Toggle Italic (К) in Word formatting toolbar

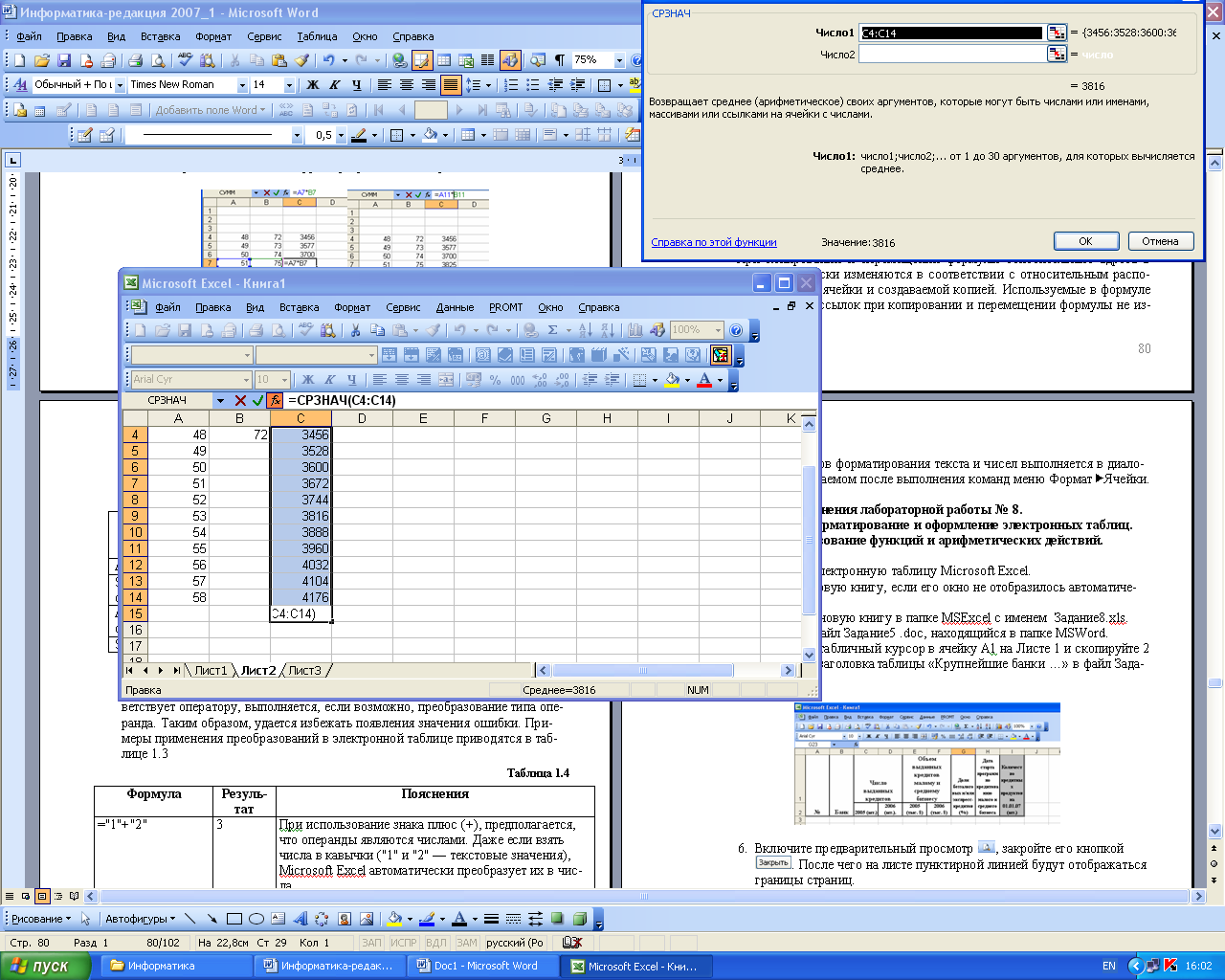334,85
